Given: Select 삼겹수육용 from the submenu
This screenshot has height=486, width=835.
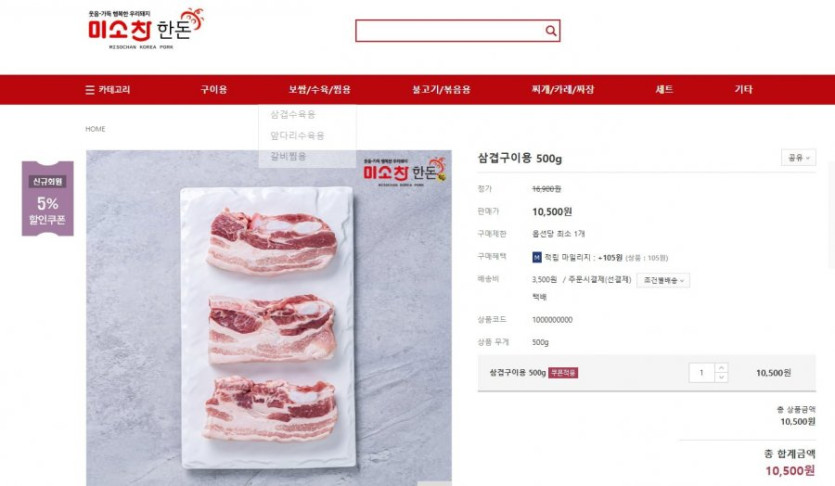Looking at the screenshot, I should pyautogui.click(x=293, y=114).
